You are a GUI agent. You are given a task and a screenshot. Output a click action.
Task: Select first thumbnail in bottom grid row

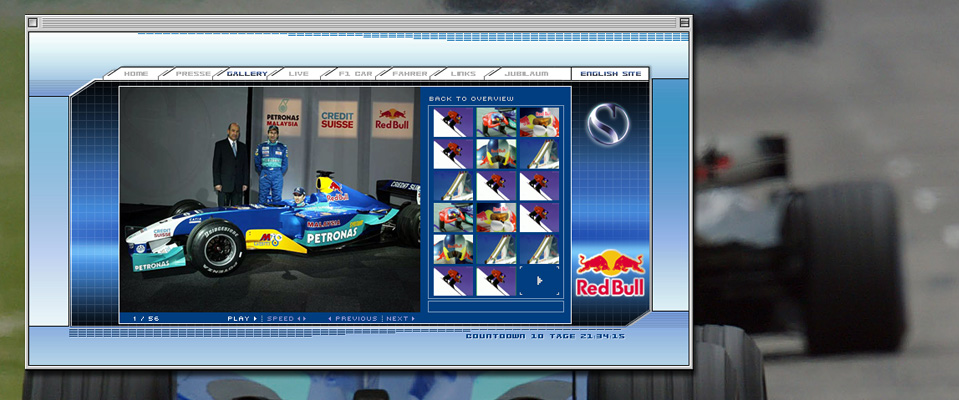click(453, 281)
